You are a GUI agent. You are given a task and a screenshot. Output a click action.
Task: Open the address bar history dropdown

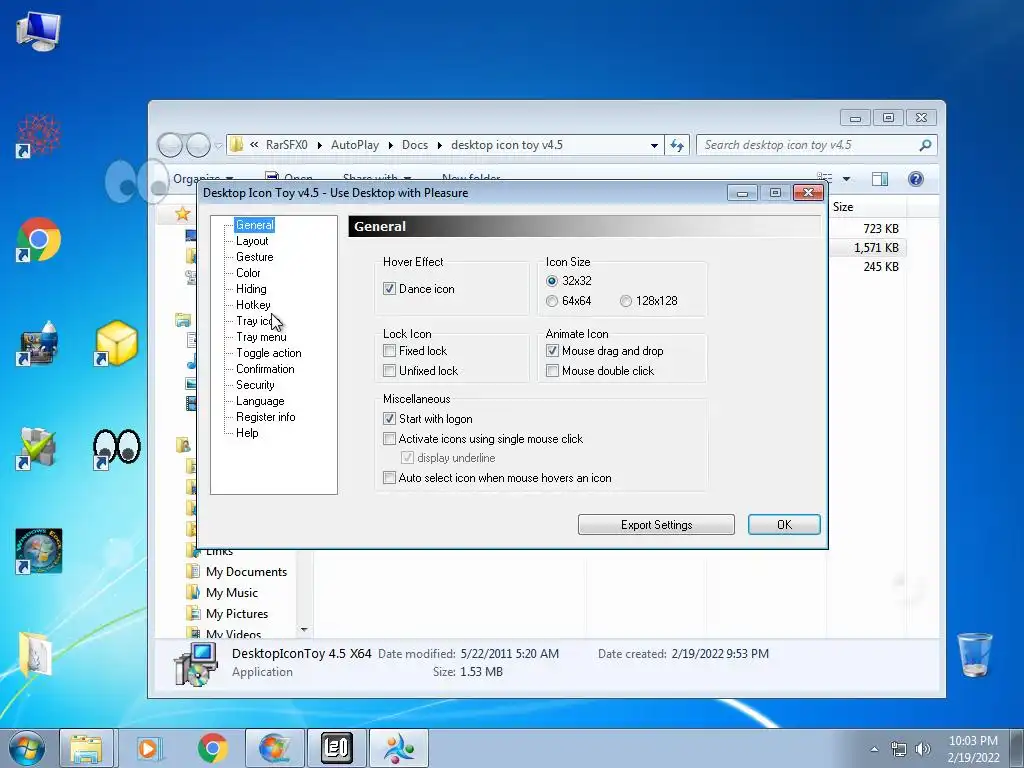tap(654, 146)
